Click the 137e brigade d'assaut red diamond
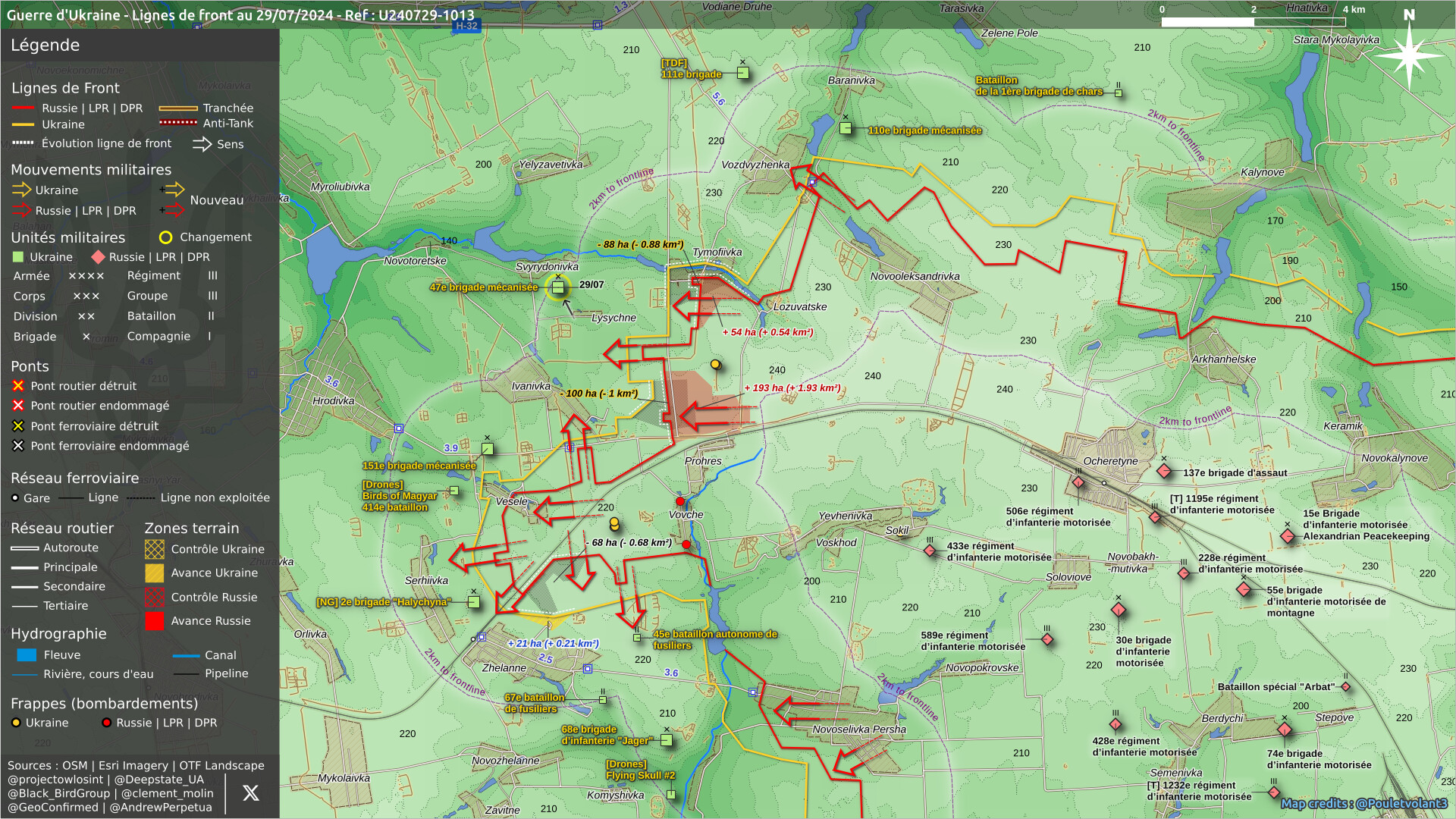Image resolution: width=1456 pixels, height=819 pixels. coord(1164,472)
